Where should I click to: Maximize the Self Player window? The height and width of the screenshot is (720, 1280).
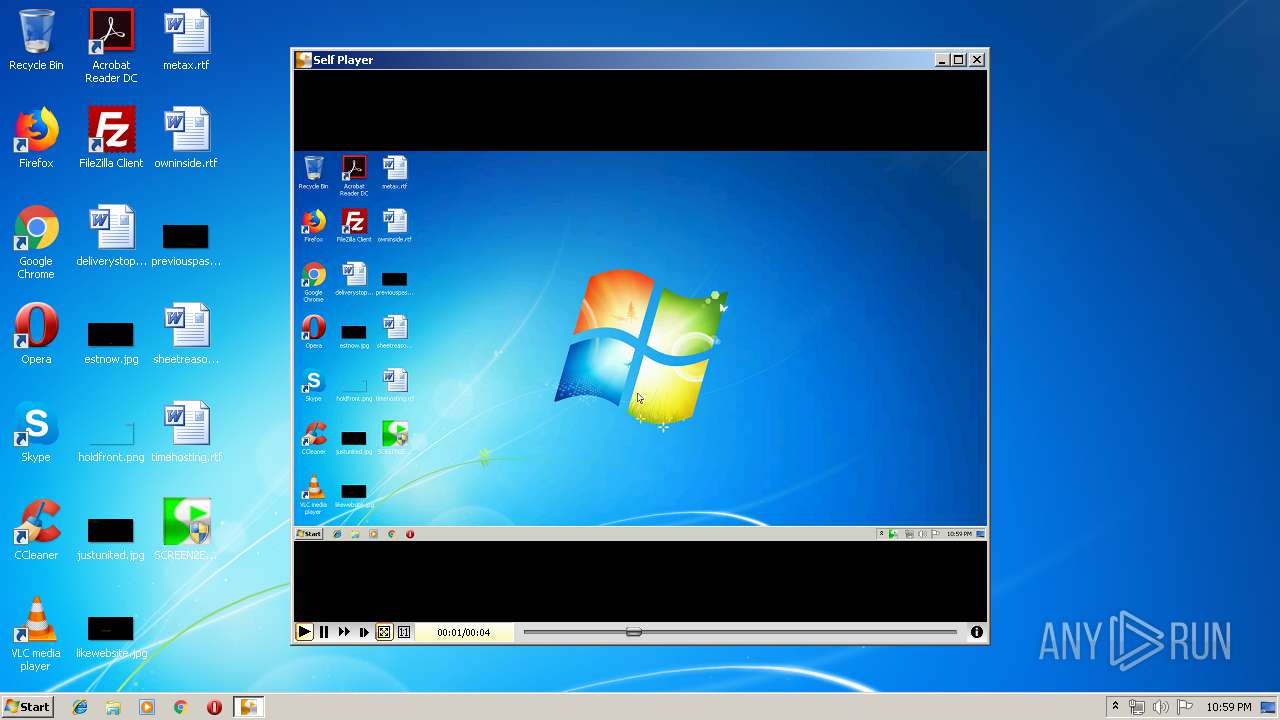pyautogui.click(x=959, y=60)
